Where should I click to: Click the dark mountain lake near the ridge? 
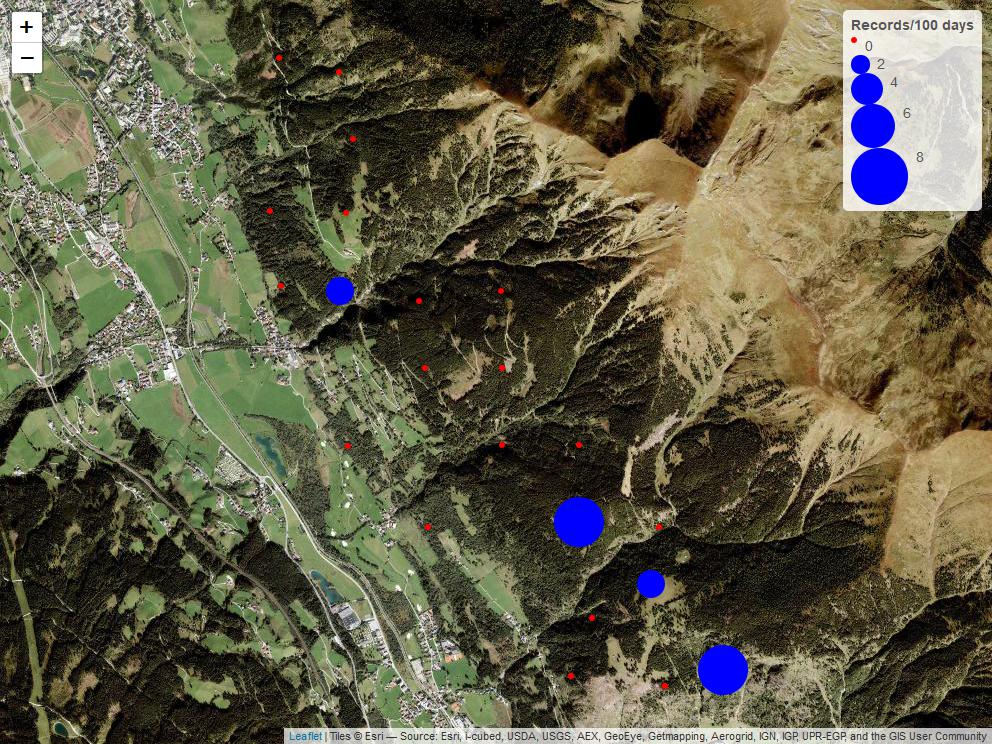(642, 117)
